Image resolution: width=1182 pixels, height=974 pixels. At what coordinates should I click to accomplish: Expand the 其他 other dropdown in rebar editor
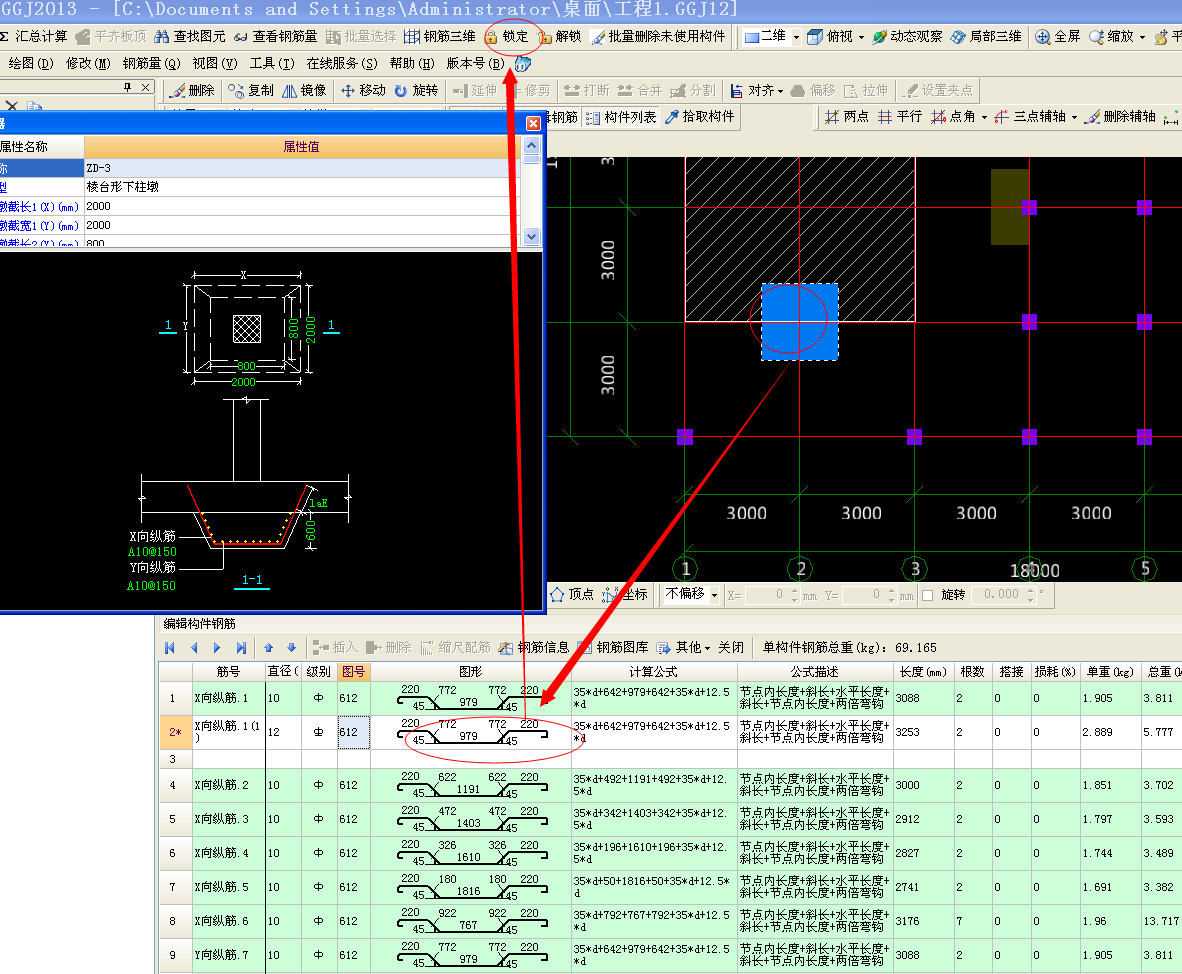coord(707,648)
